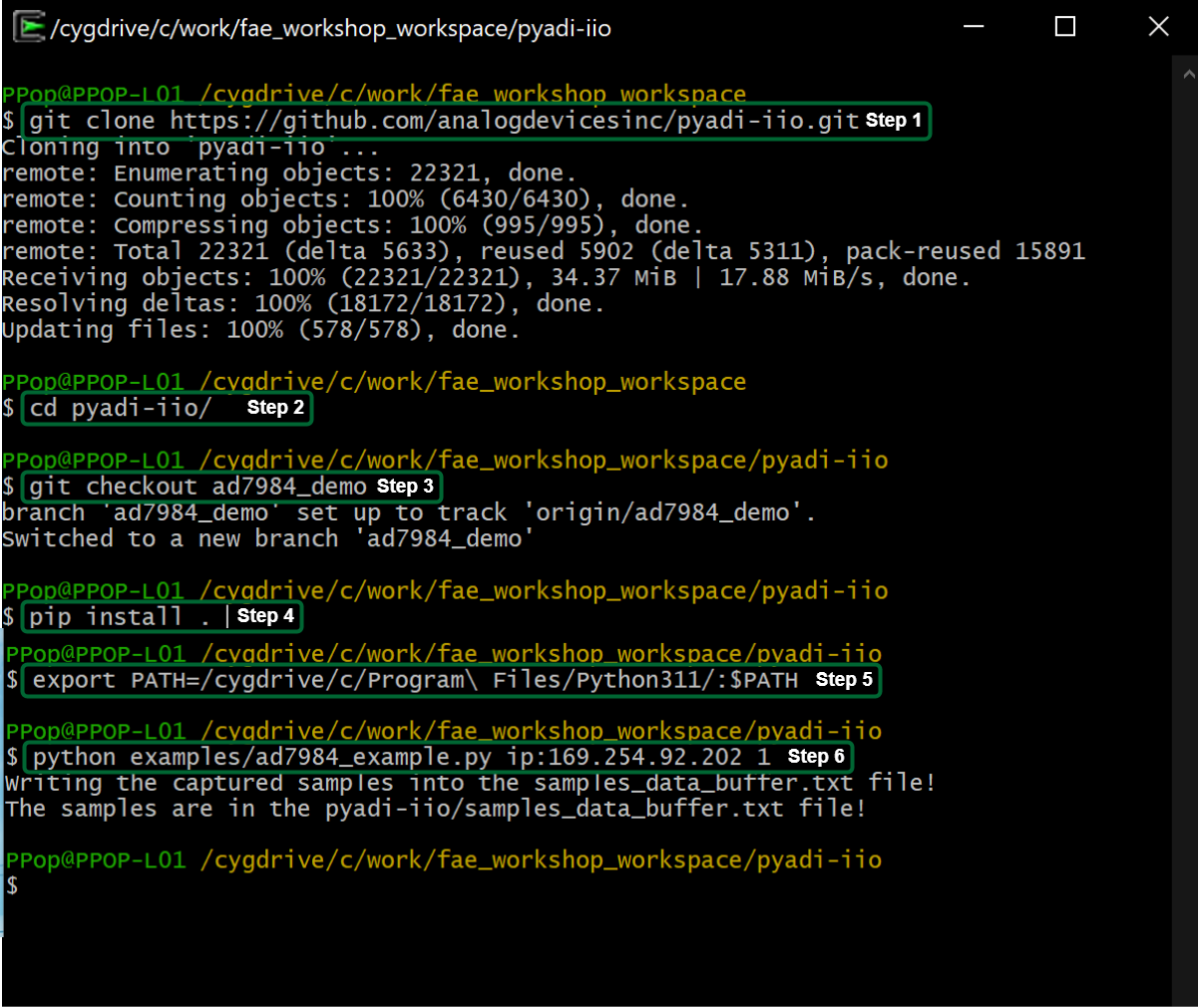The image size is (1200, 1008).
Task: Click the Step 4 label
Action: (x=265, y=616)
